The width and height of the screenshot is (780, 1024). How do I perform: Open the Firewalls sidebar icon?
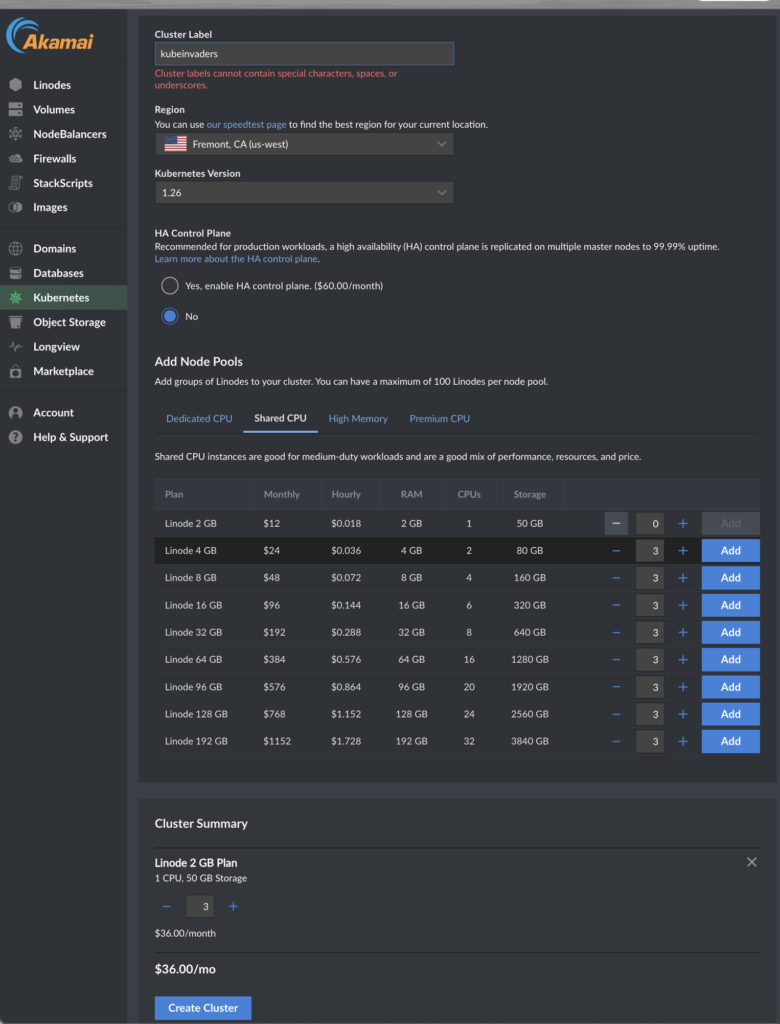tap(16, 158)
